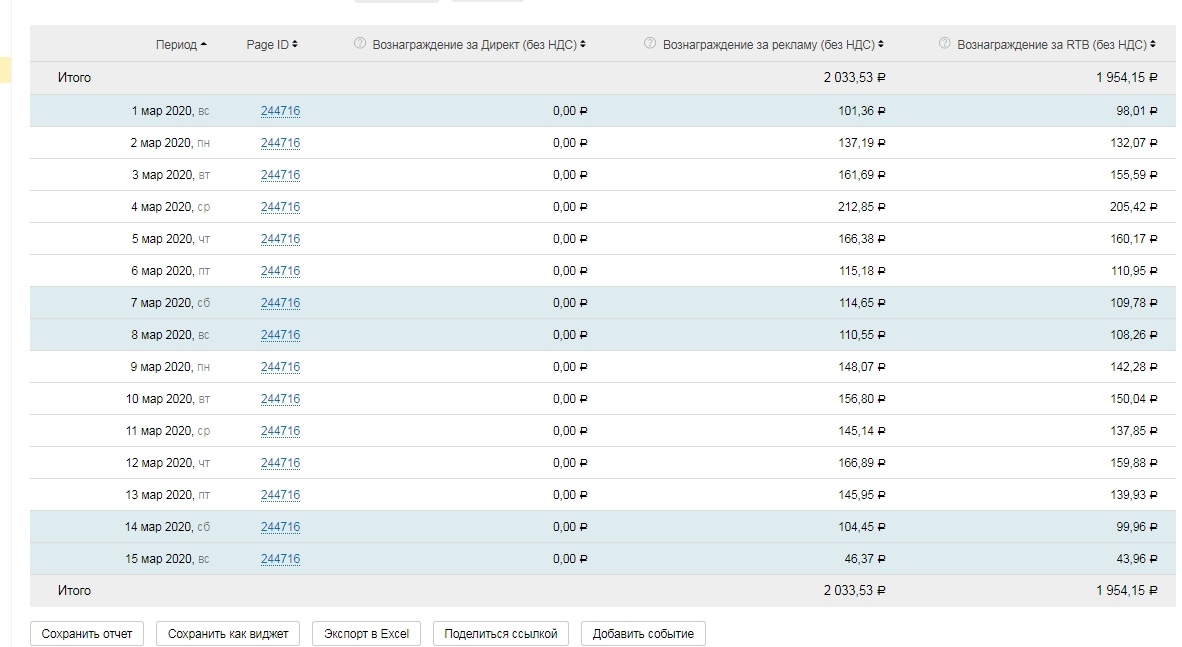1182x647 pixels.
Task: Sort by Вознаграждение за рекламу column header
Action: [768, 44]
